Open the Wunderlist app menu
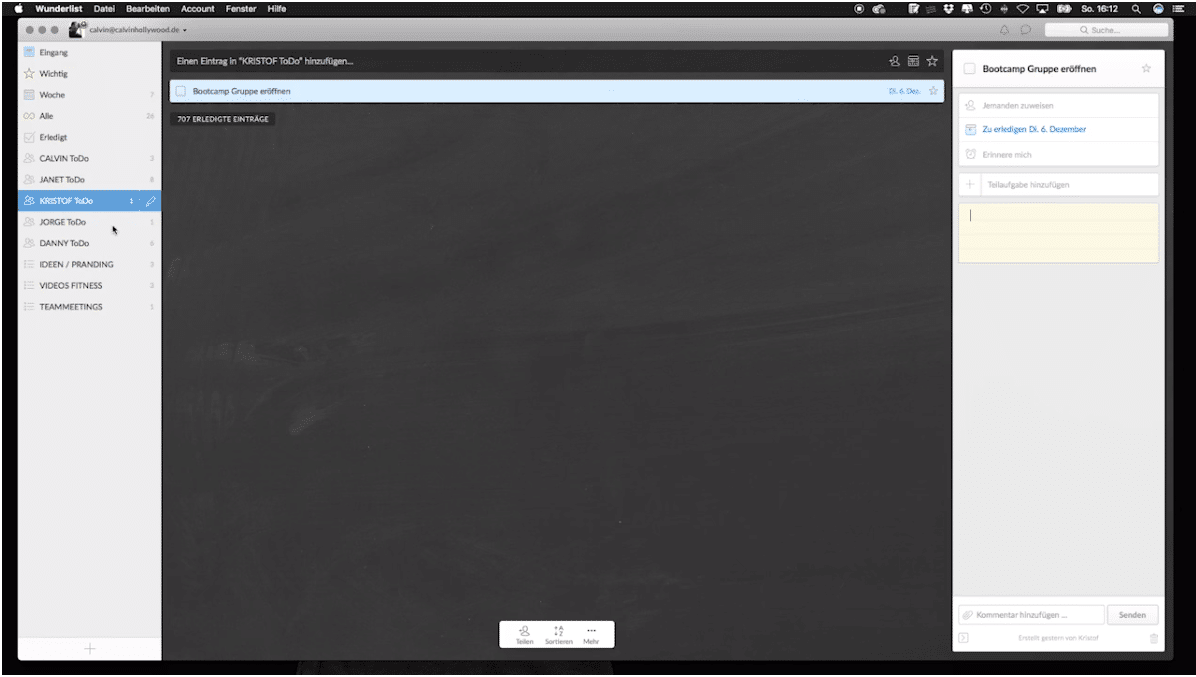1196x677 pixels. 59,8
